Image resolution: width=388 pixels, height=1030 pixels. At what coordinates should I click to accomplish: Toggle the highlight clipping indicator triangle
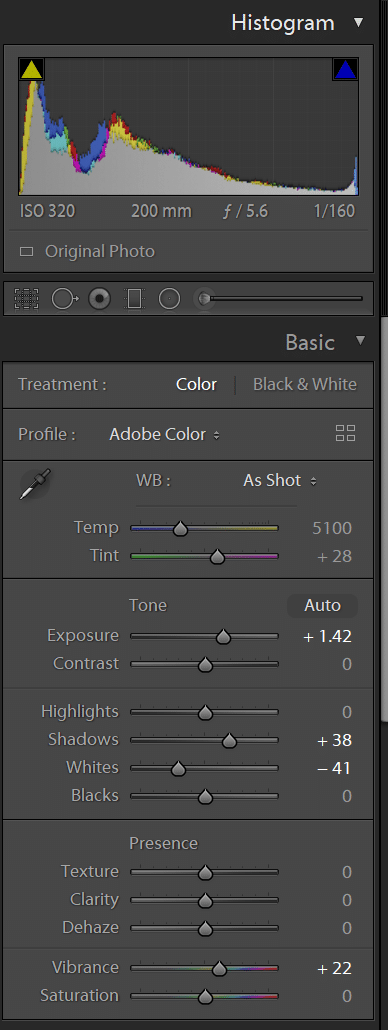(345, 70)
